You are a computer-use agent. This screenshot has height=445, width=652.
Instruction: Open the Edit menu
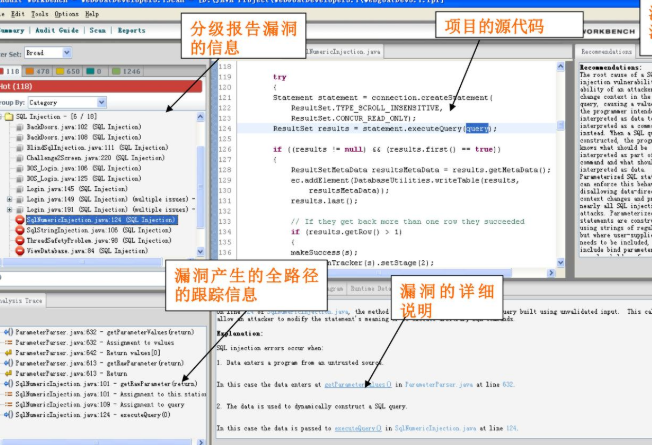pyautogui.click(x=17, y=14)
